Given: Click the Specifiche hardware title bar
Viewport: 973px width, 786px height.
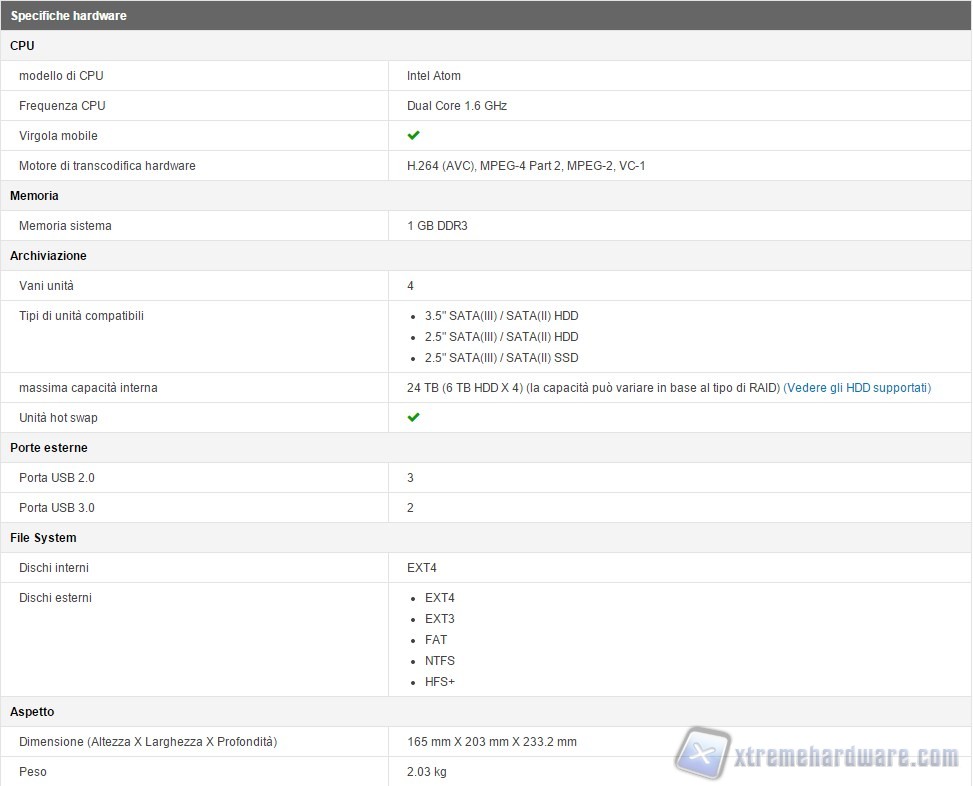Looking at the screenshot, I should (x=69, y=16).
